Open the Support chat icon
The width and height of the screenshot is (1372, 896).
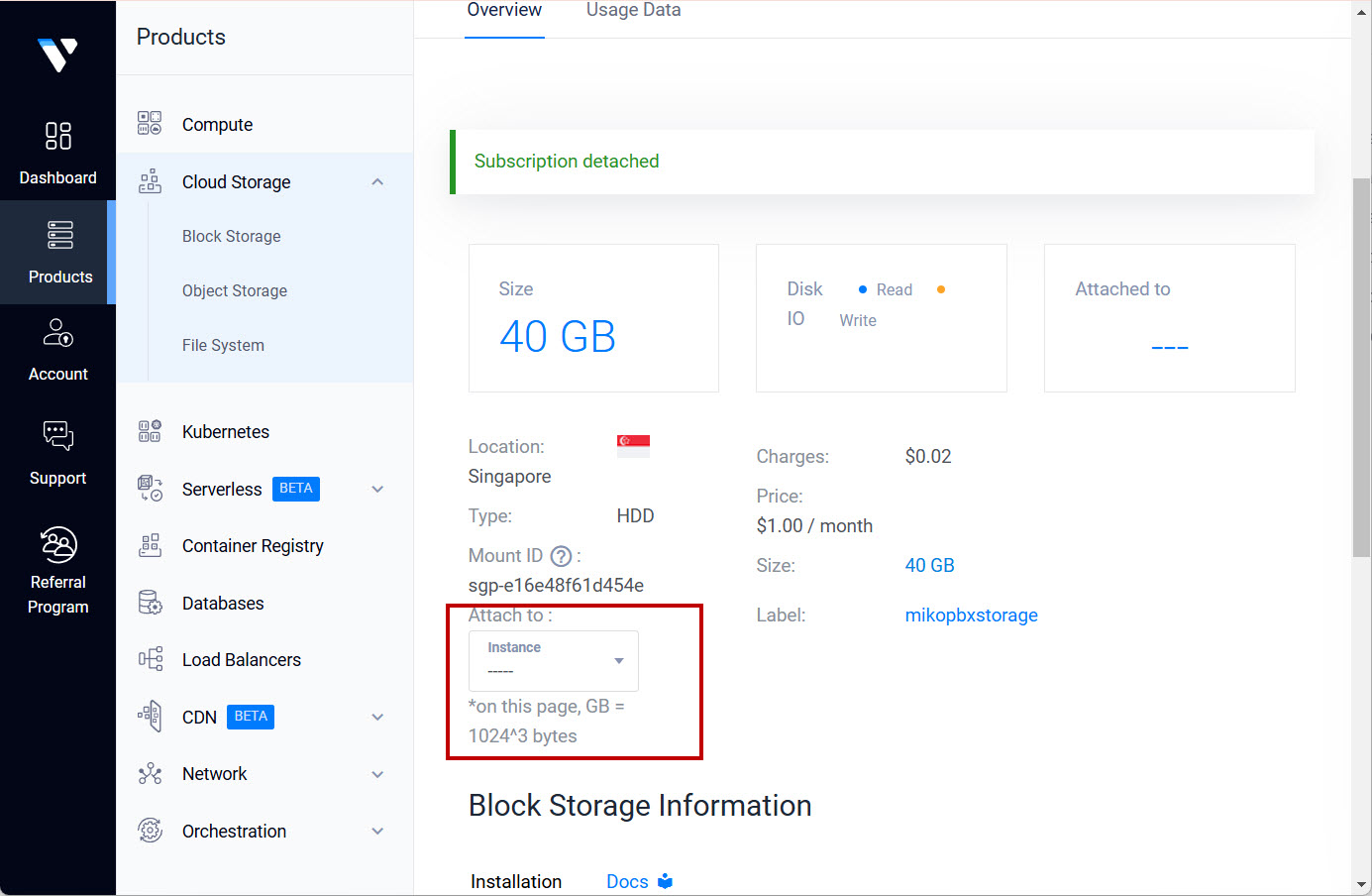tap(58, 436)
